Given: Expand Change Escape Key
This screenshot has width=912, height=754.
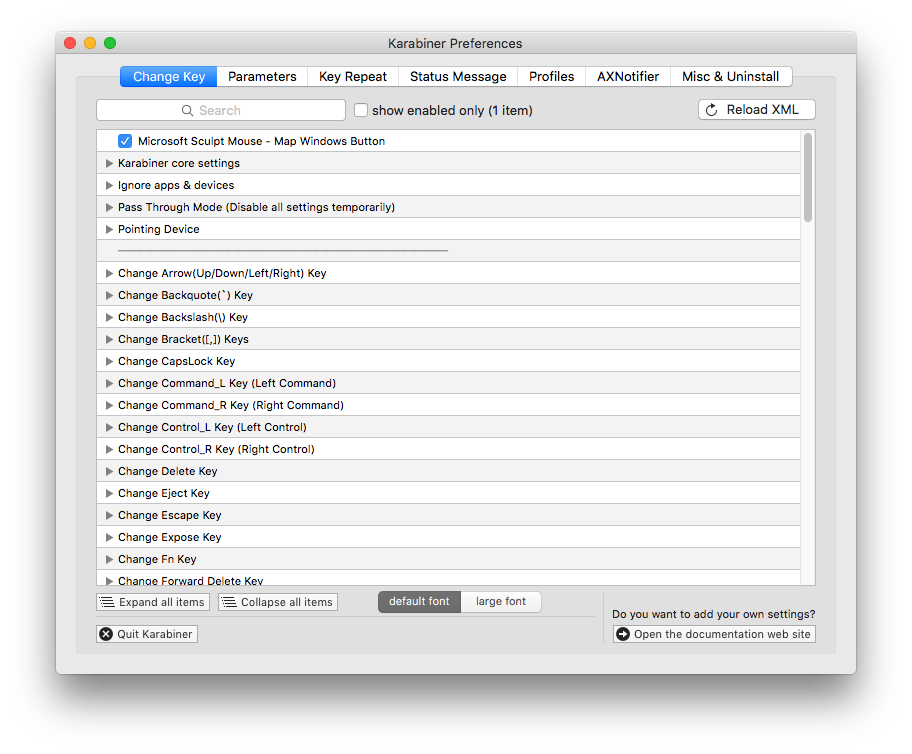Looking at the screenshot, I should [x=109, y=515].
